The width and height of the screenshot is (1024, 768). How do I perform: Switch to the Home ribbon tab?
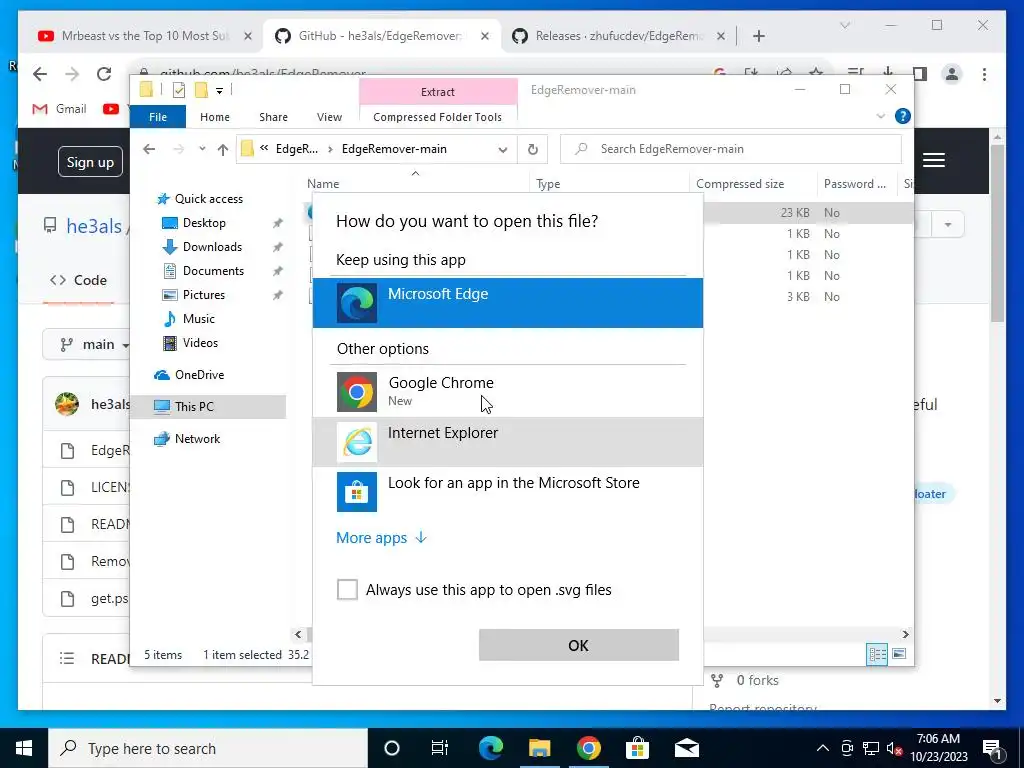[215, 117]
